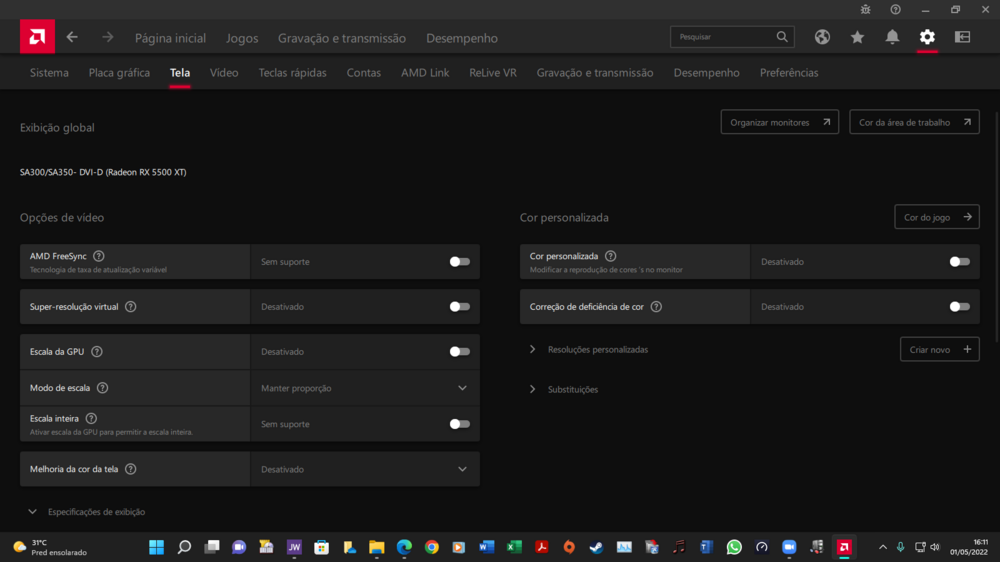This screenshot has height=562, width=1000.
Task: Show help for Correção de deficiência de cor
Action: click(656, 307)
